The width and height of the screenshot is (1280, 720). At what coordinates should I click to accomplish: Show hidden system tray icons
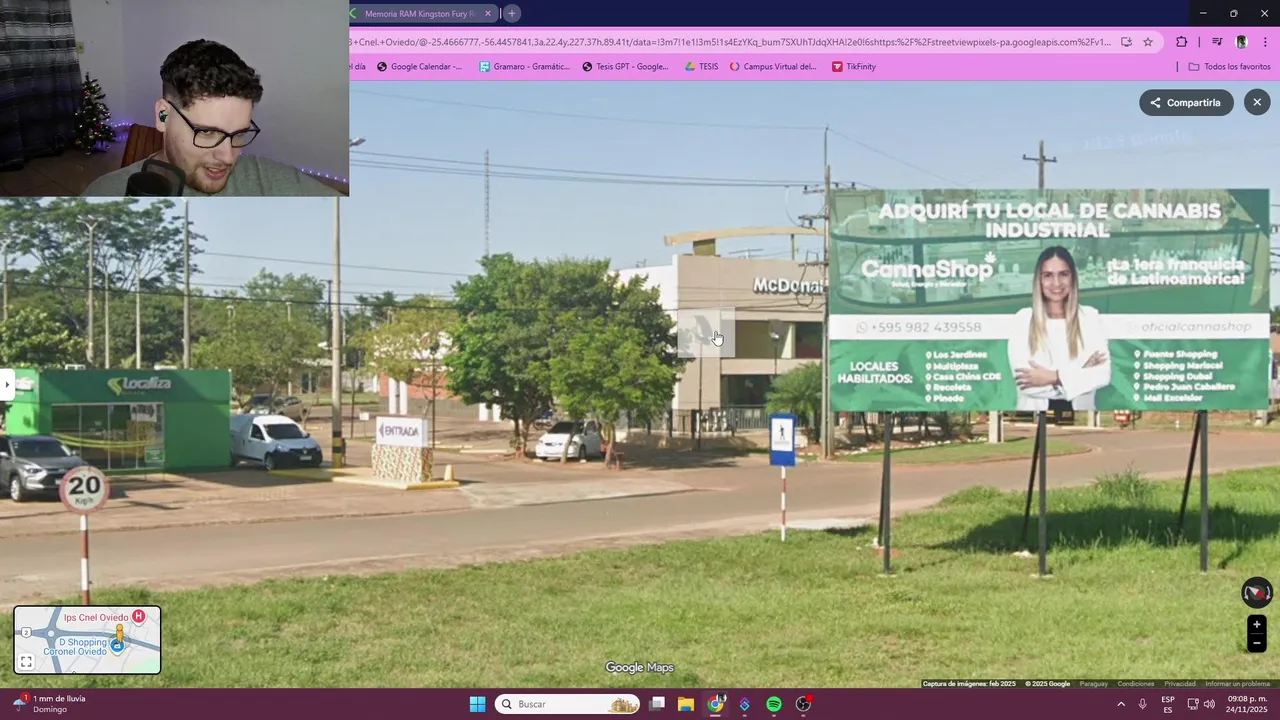[x=1120, y=704]
